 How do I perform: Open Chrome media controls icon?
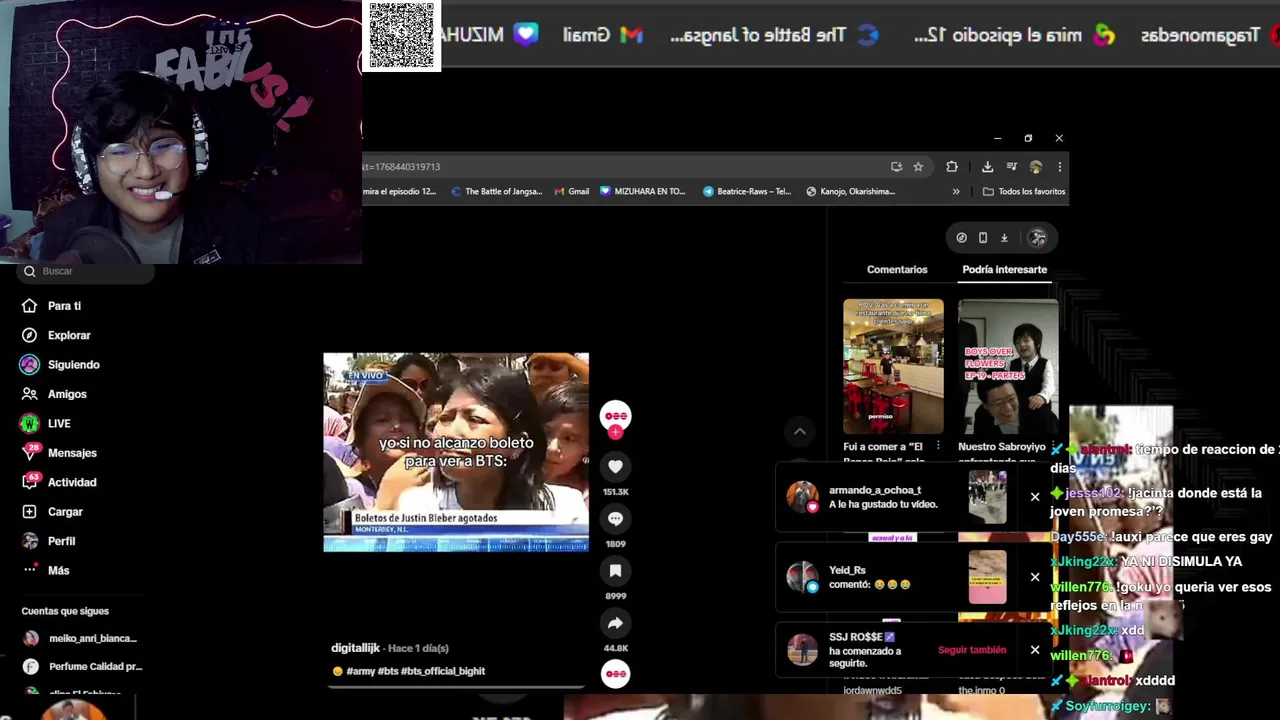(x=1011, y=167)
